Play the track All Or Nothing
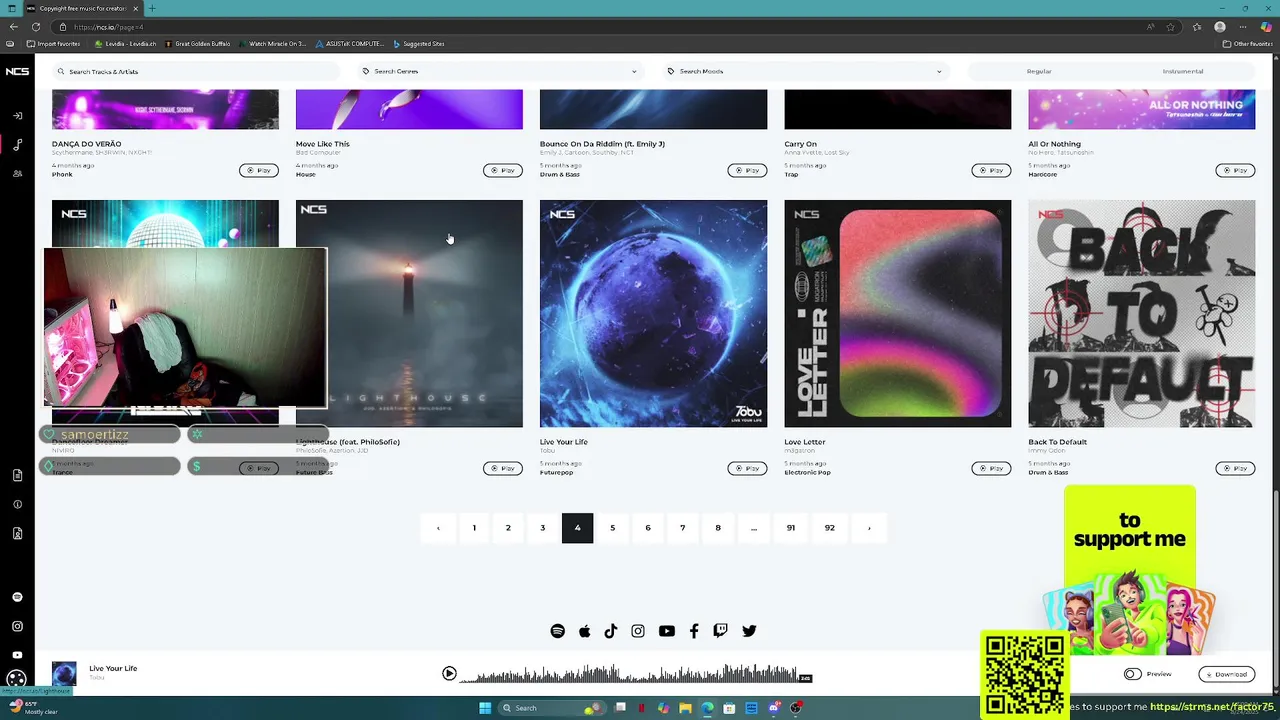 (1235, 170)
